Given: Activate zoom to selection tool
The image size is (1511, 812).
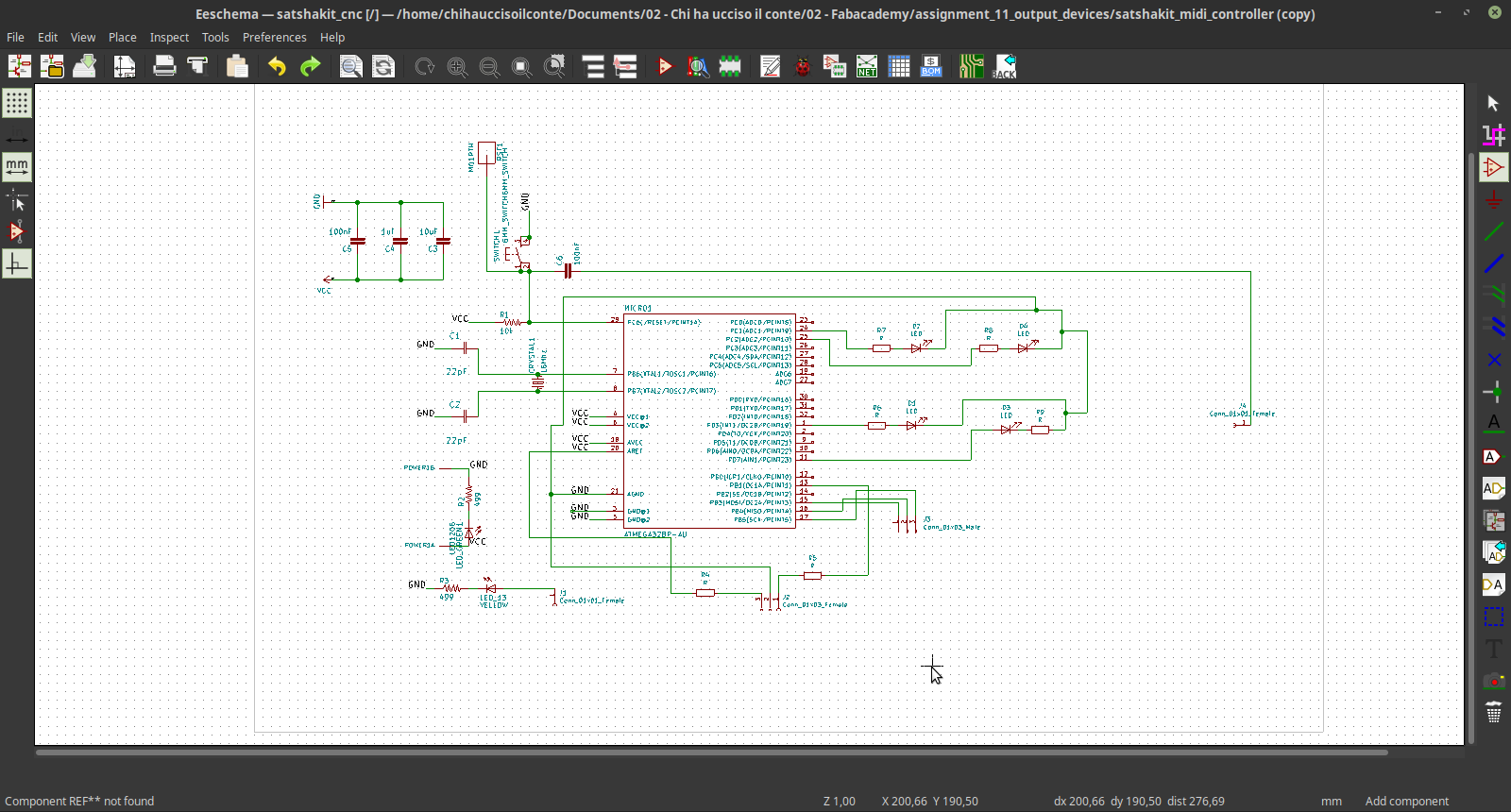Looking at the screenshot, I should [x=554, y=66].
